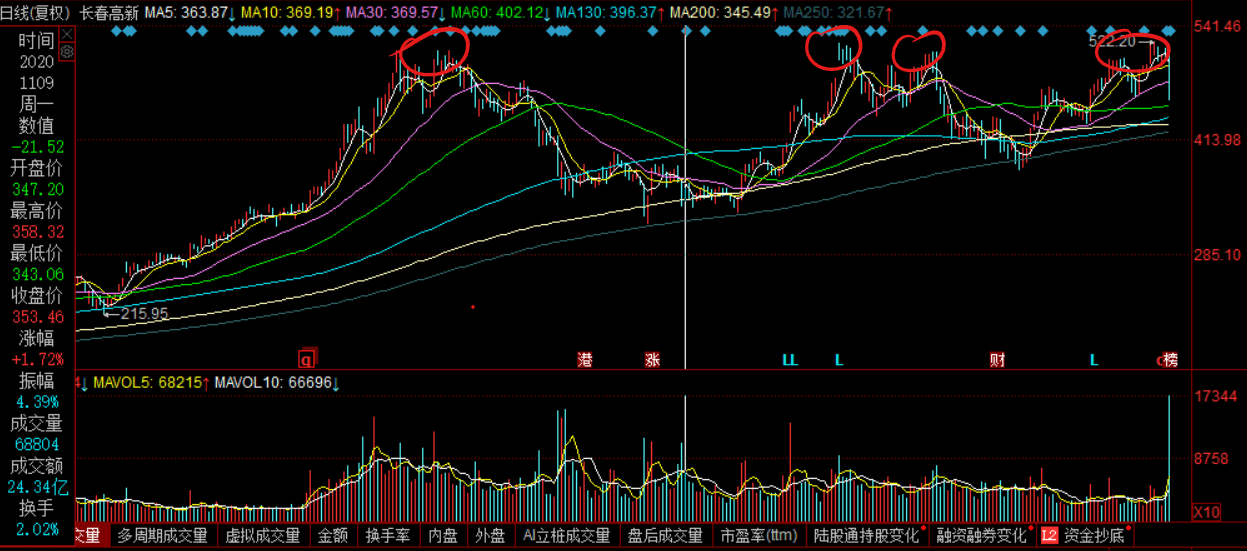
Task: Close the data info panel
Action: [67, 34]
